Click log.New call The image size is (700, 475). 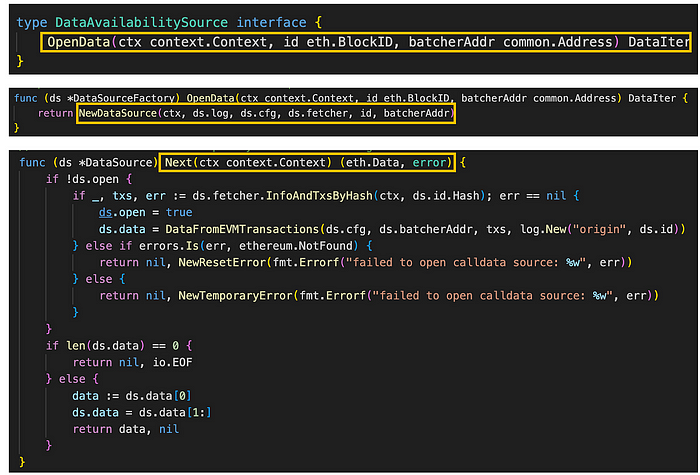pyautogui.click(x=543, y=229)
